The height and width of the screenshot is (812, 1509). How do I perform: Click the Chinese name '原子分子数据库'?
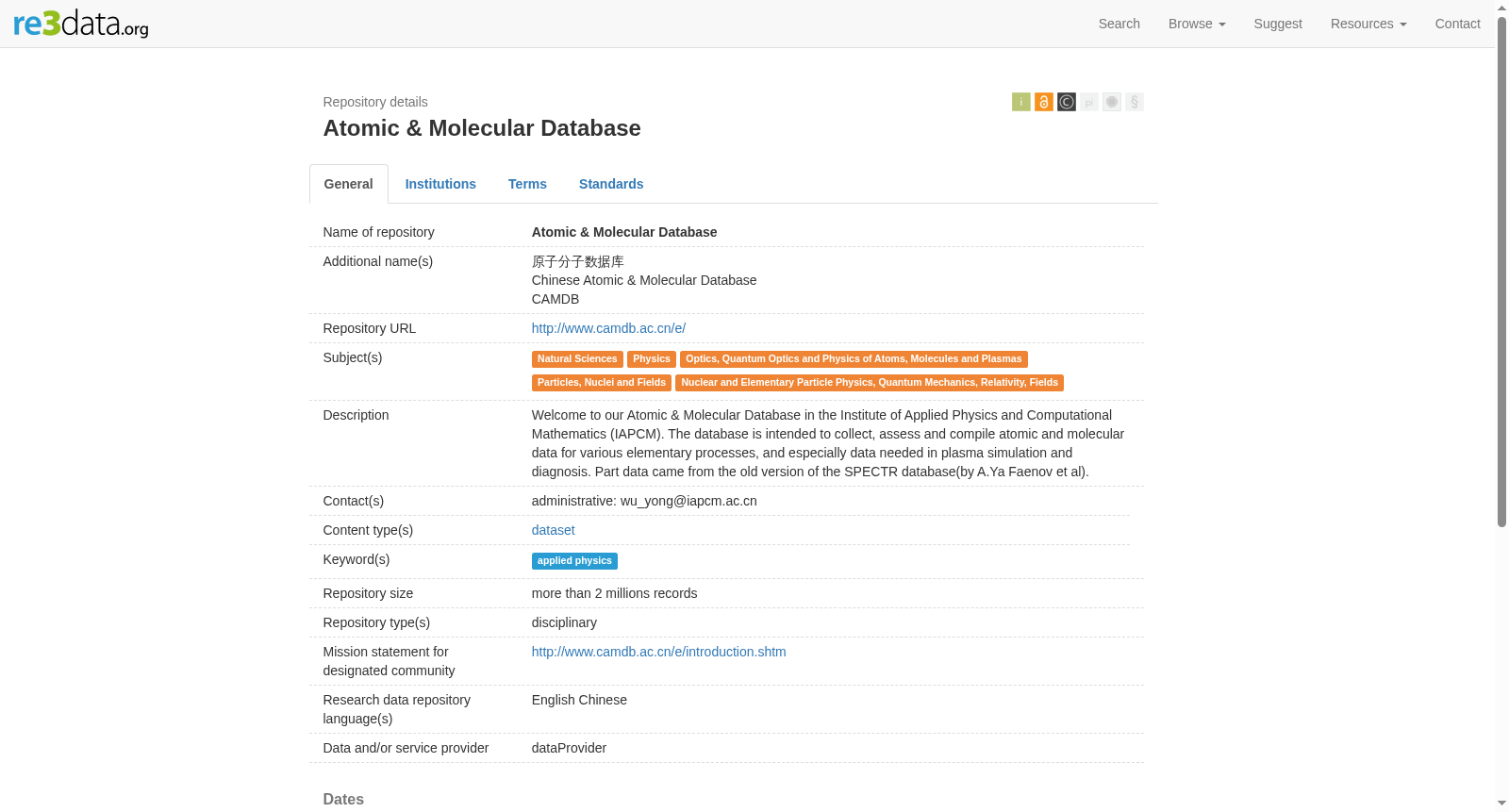click(x=578, y=261)
